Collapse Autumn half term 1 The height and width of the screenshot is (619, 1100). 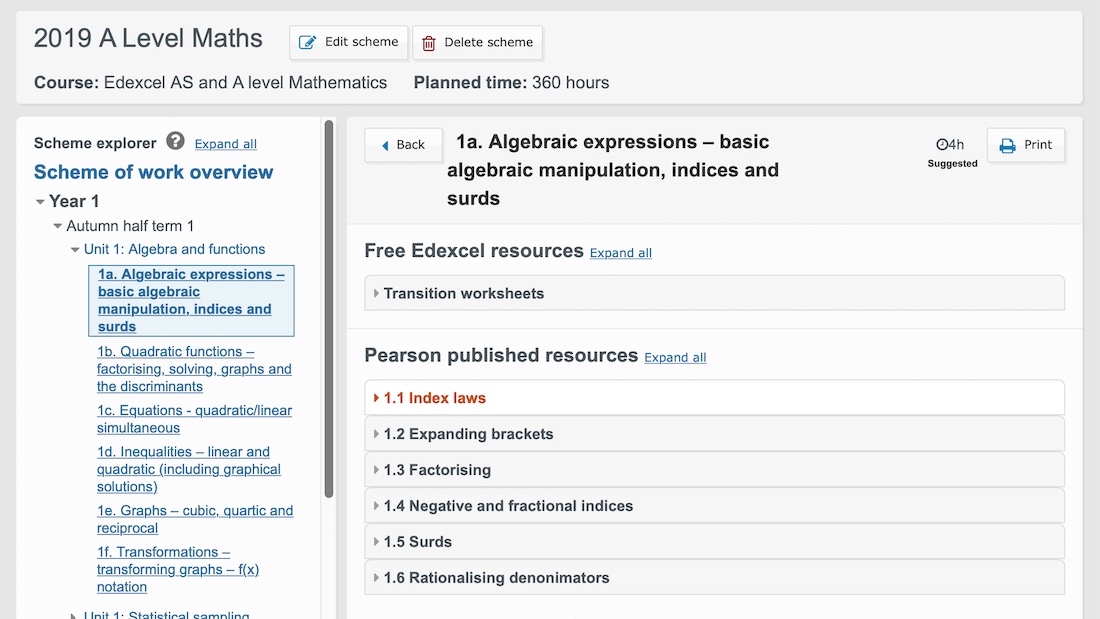pos(58,226)
